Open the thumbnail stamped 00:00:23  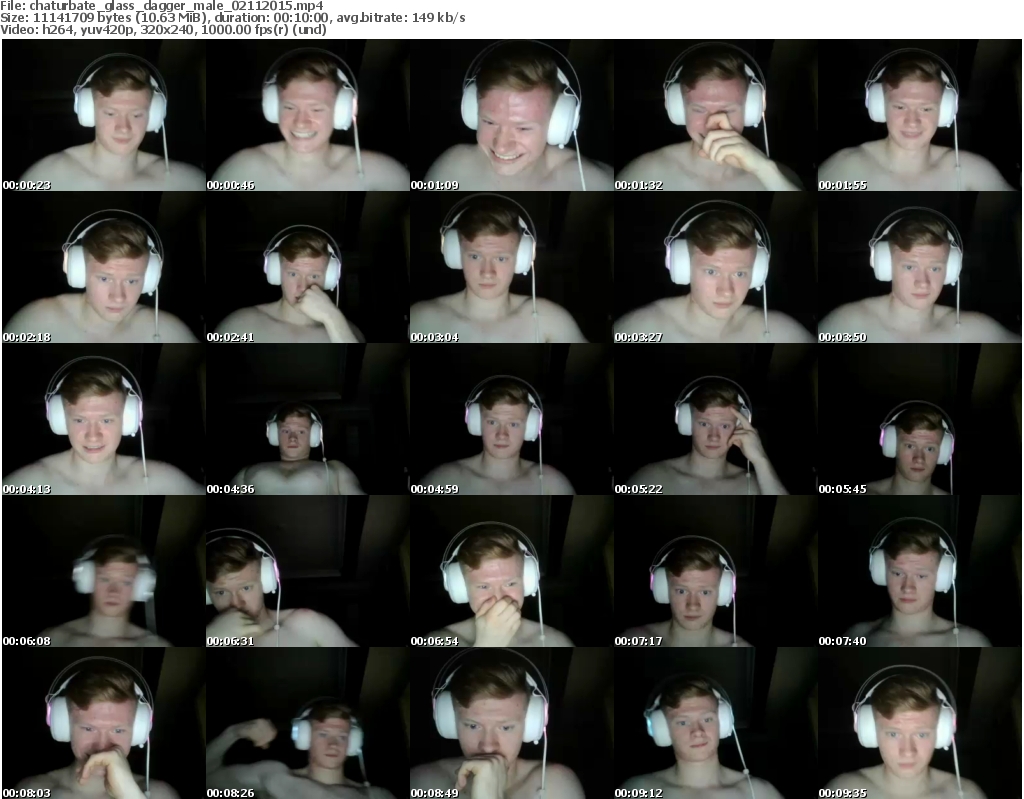click(104, 115)
